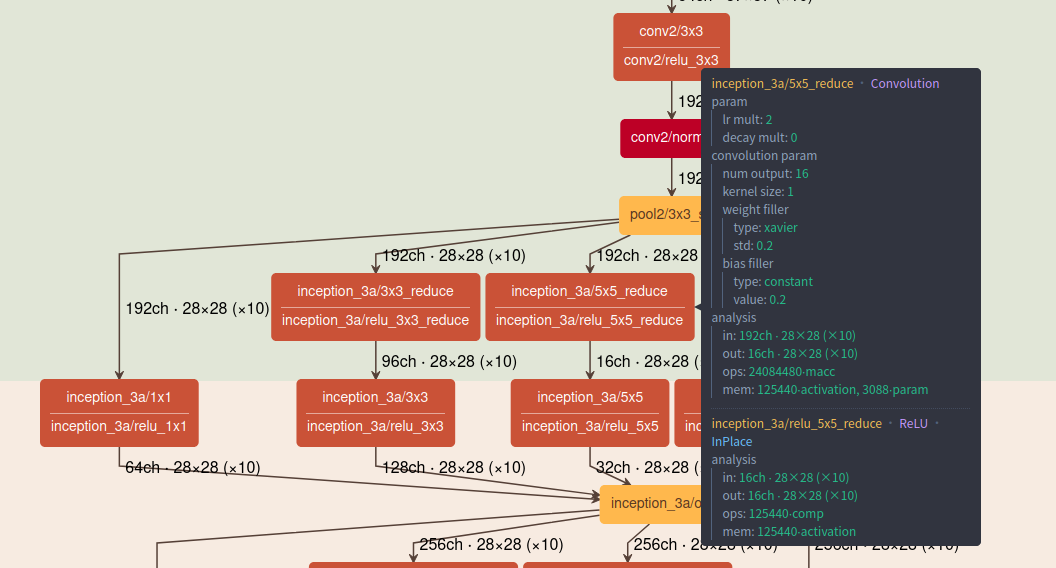This screenshot has height=568, width=1056.
Task: Click the inception_3a/5x5 layer node
Action: coord(589,397)
